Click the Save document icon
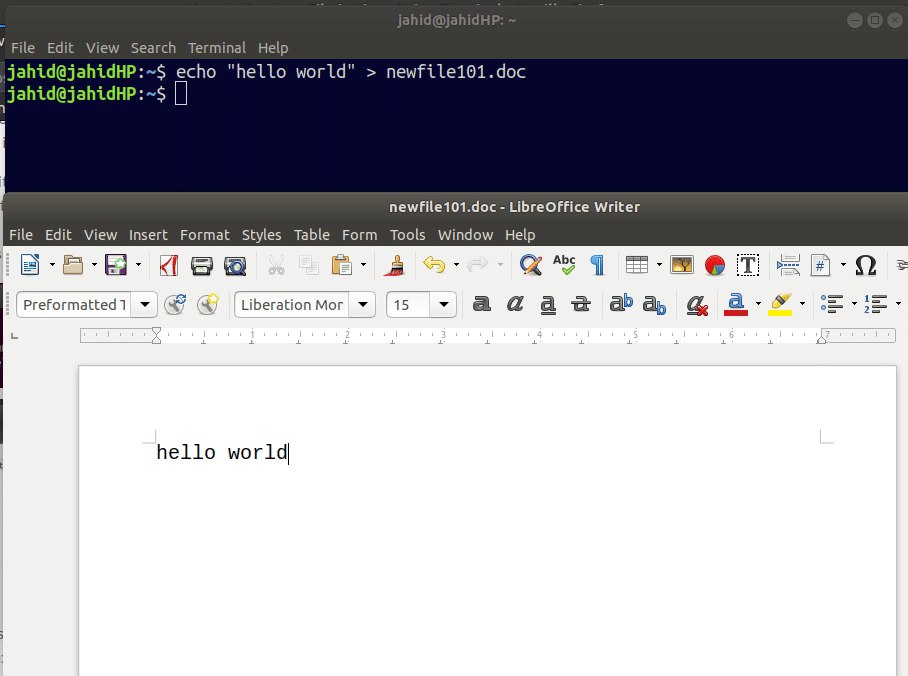 (116, 265)
